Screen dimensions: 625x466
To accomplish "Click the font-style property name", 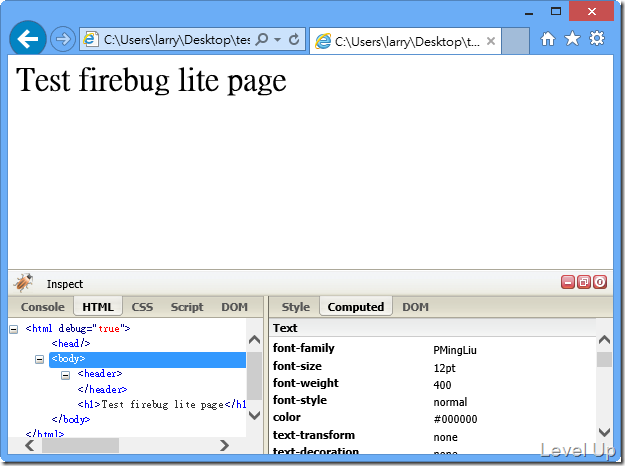I will [300, 400].
